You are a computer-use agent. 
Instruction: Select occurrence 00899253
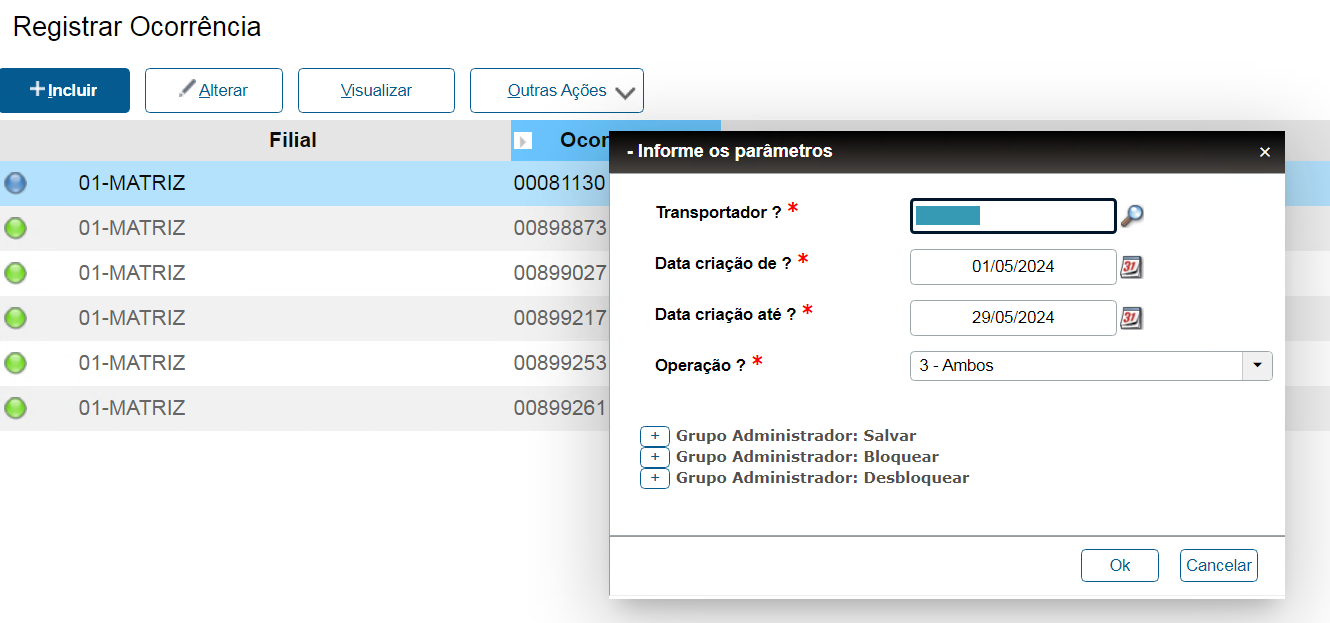coord(560,363)
